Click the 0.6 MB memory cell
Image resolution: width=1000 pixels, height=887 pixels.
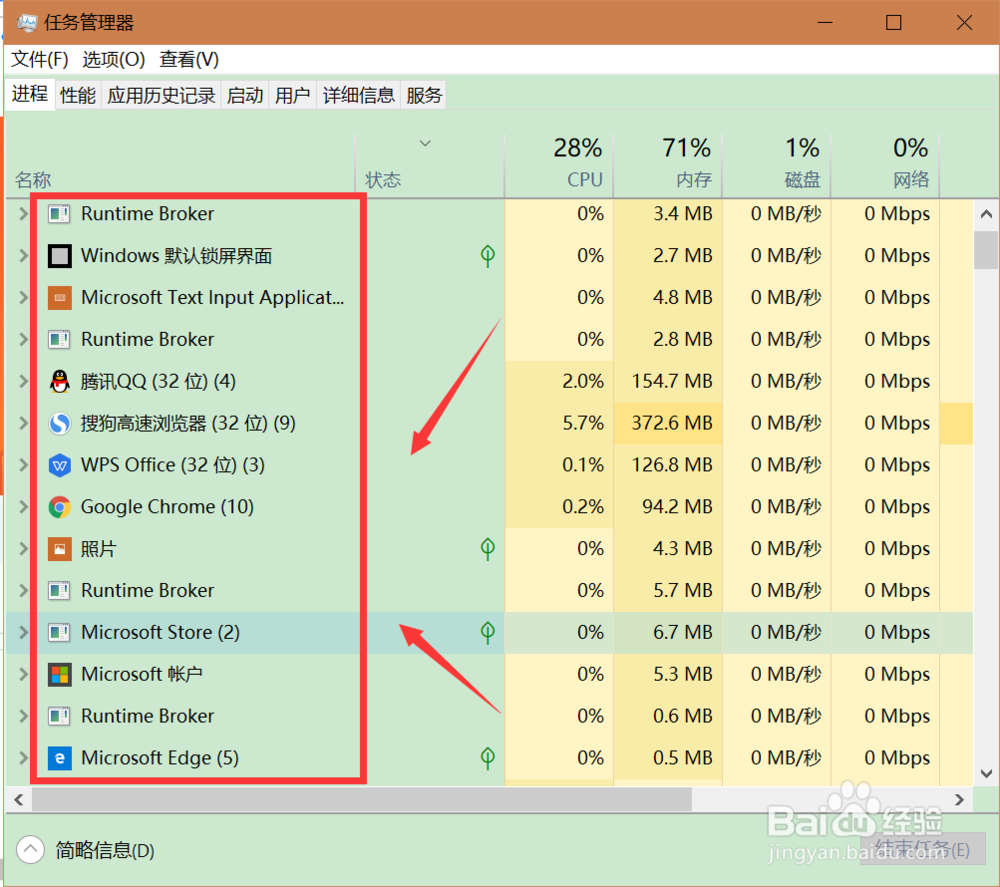pos(668,716)
